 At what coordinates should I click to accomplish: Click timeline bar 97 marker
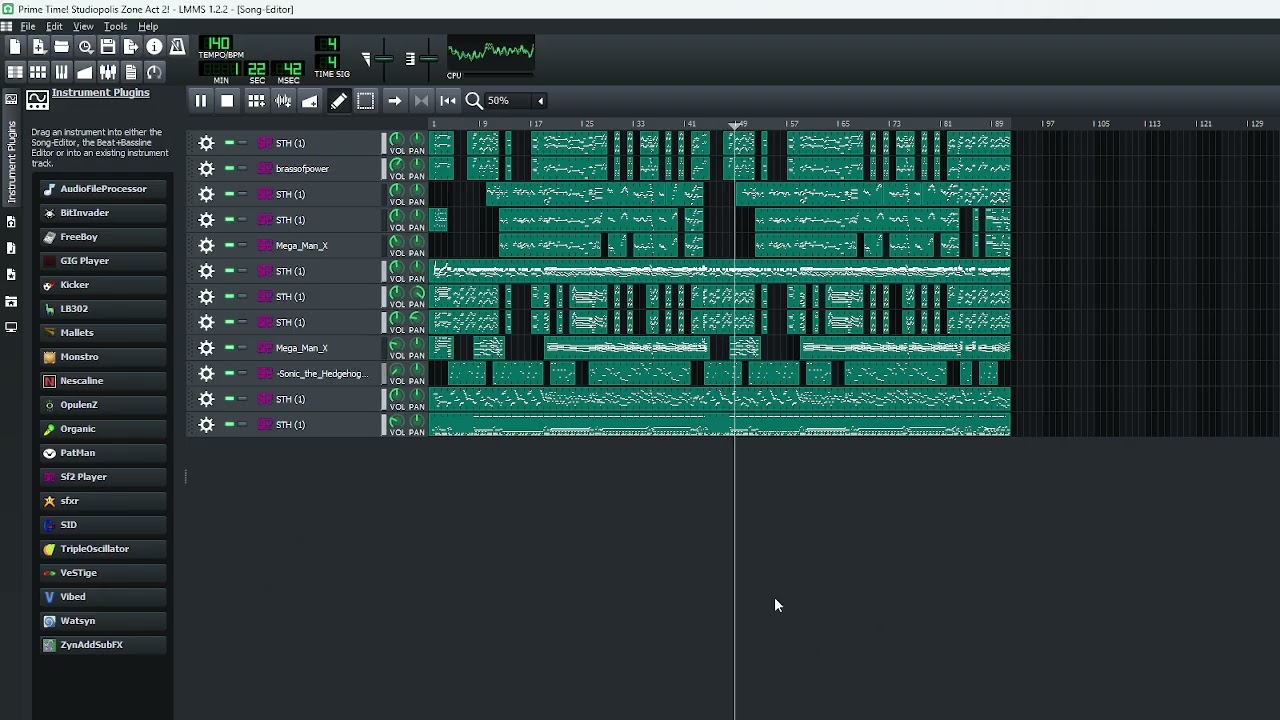click(x=1048, y=124)
